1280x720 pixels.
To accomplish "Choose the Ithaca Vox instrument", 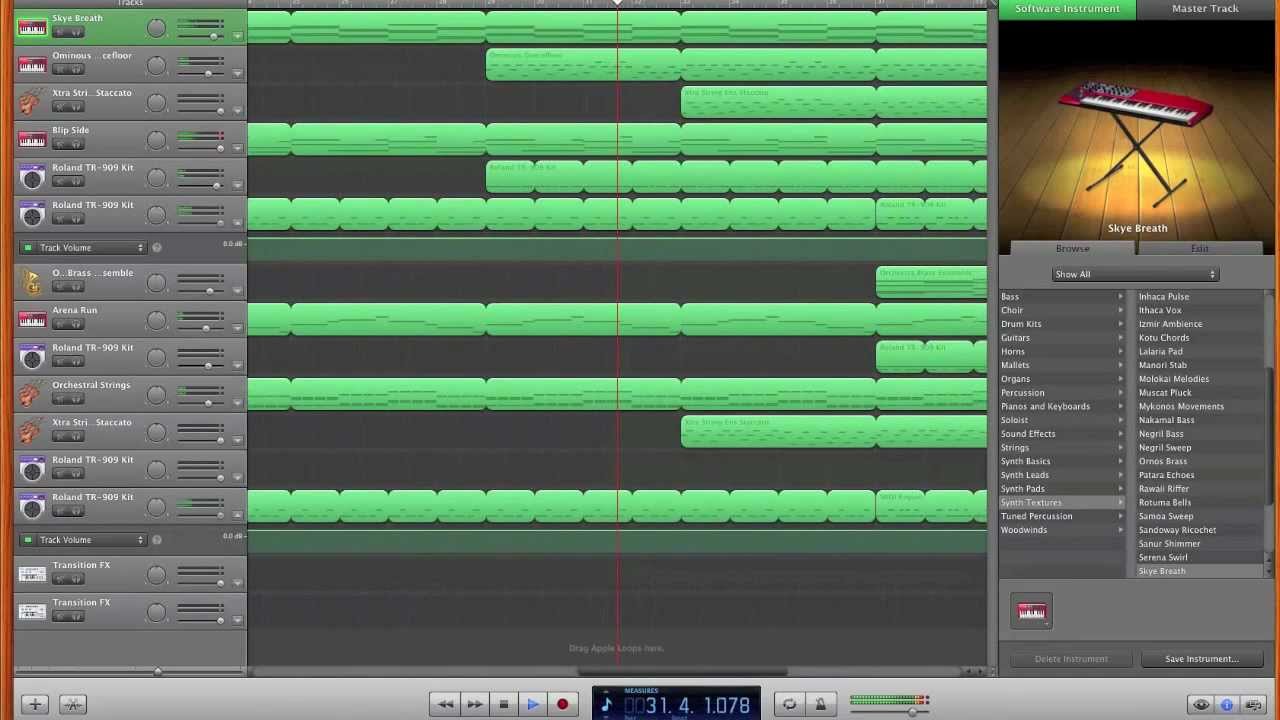I will pyautogui.click(x=1199, y=311).
